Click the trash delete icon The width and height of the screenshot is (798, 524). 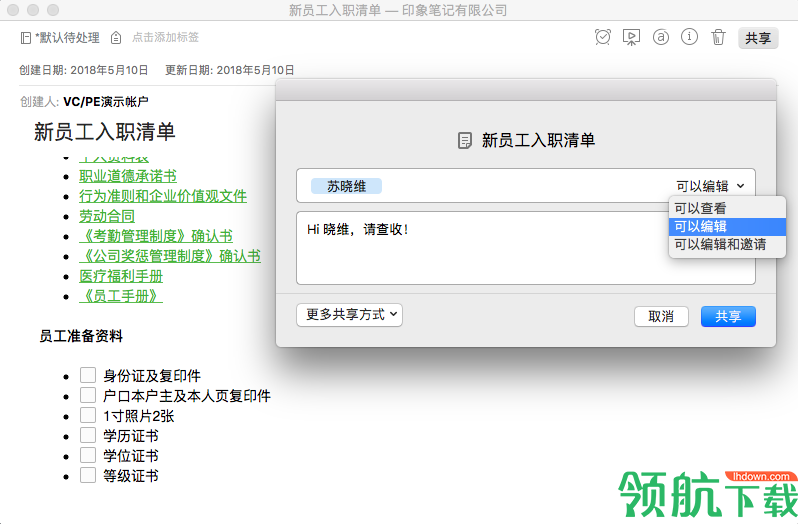pos(718,37)
